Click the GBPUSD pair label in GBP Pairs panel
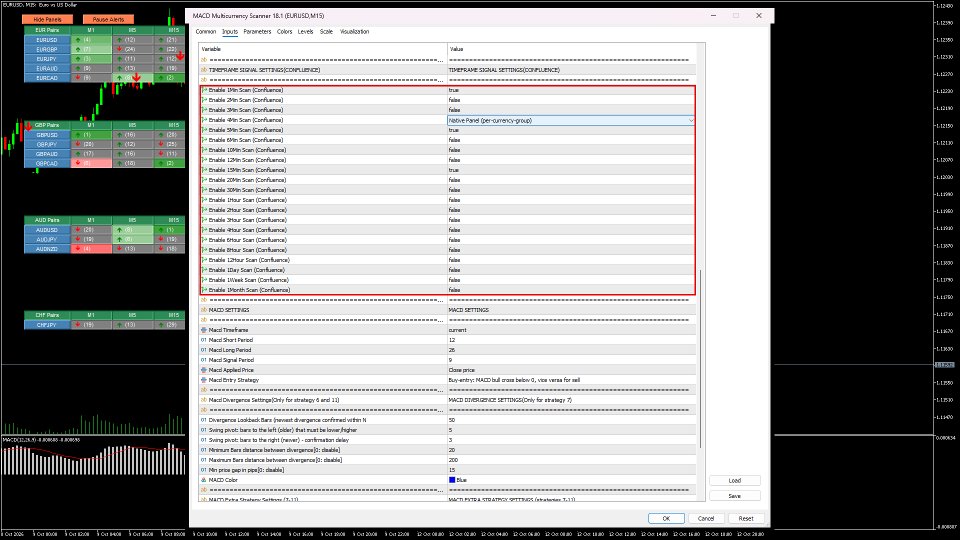Image resolution: width=960 pixels, height=540 pixels. [x=47, y=135]
